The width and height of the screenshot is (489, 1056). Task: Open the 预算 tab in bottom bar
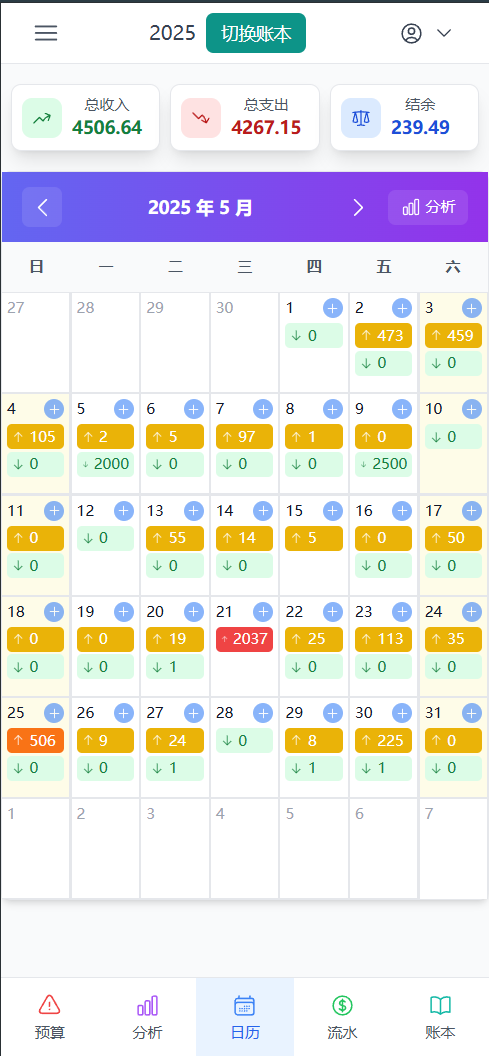click(50, 1017)
